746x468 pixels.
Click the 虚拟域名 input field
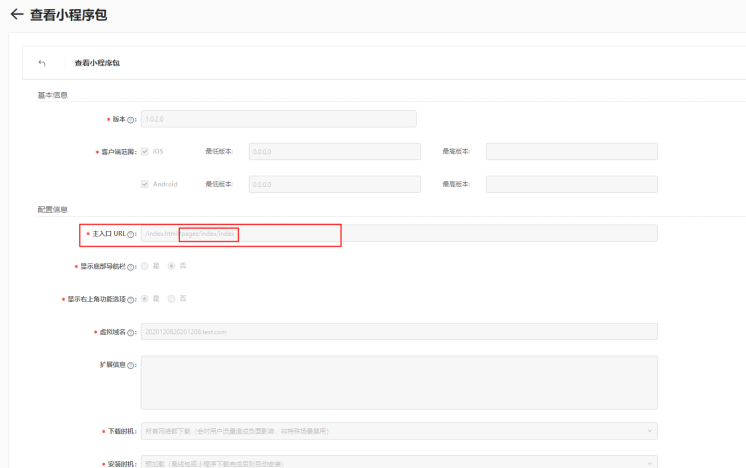point(399,332)
